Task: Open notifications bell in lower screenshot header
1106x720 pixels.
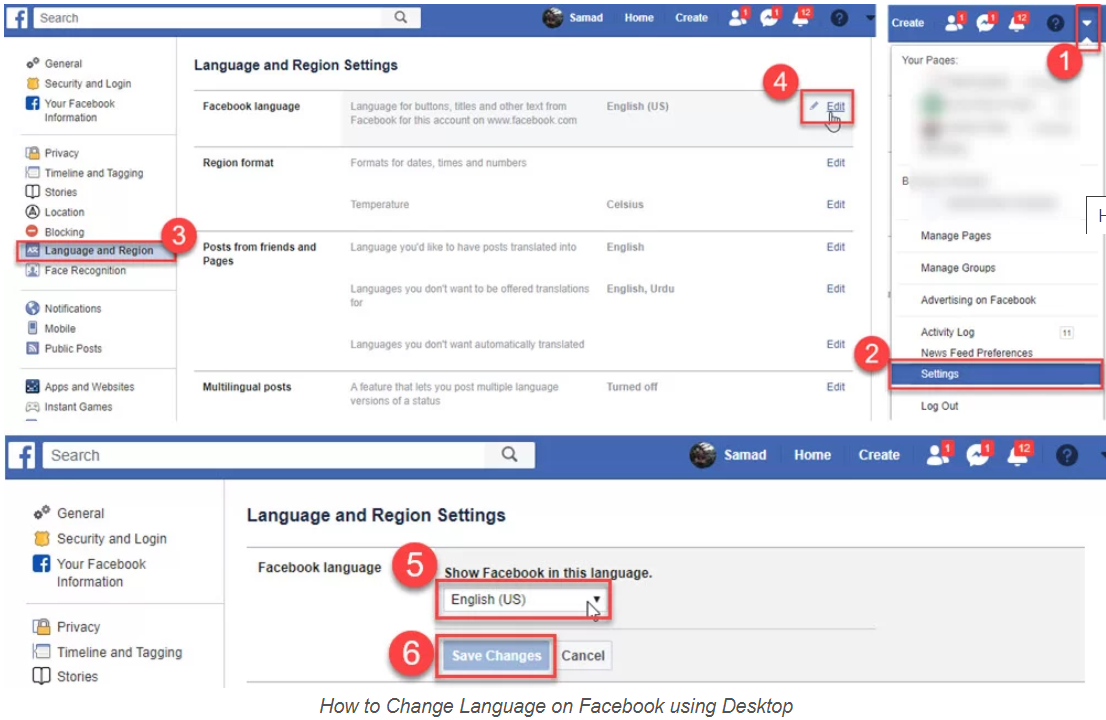Action: click(x=1019, y=455)
